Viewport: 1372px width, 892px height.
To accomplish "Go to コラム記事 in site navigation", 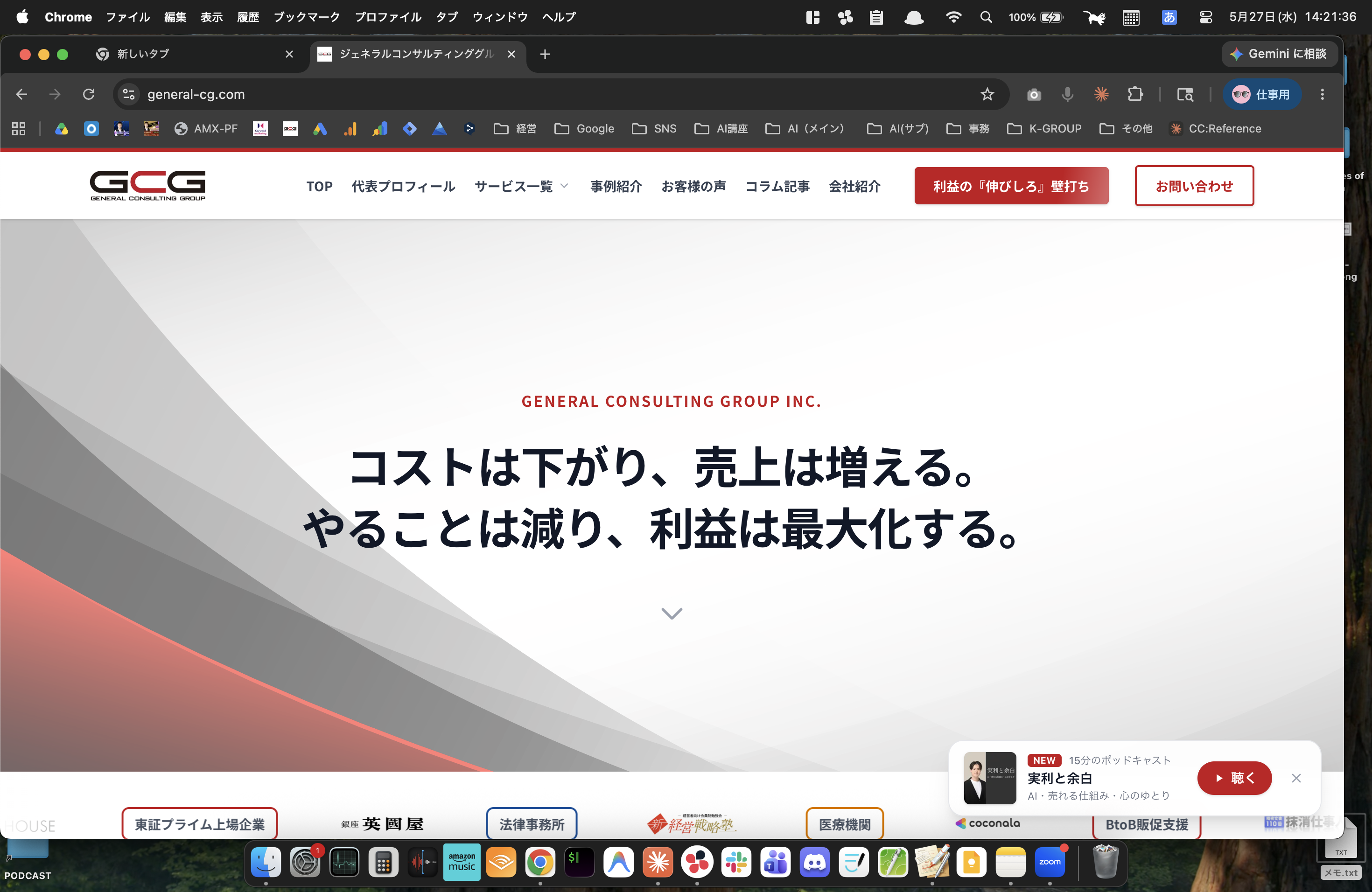I will click(x=777, y=186).
